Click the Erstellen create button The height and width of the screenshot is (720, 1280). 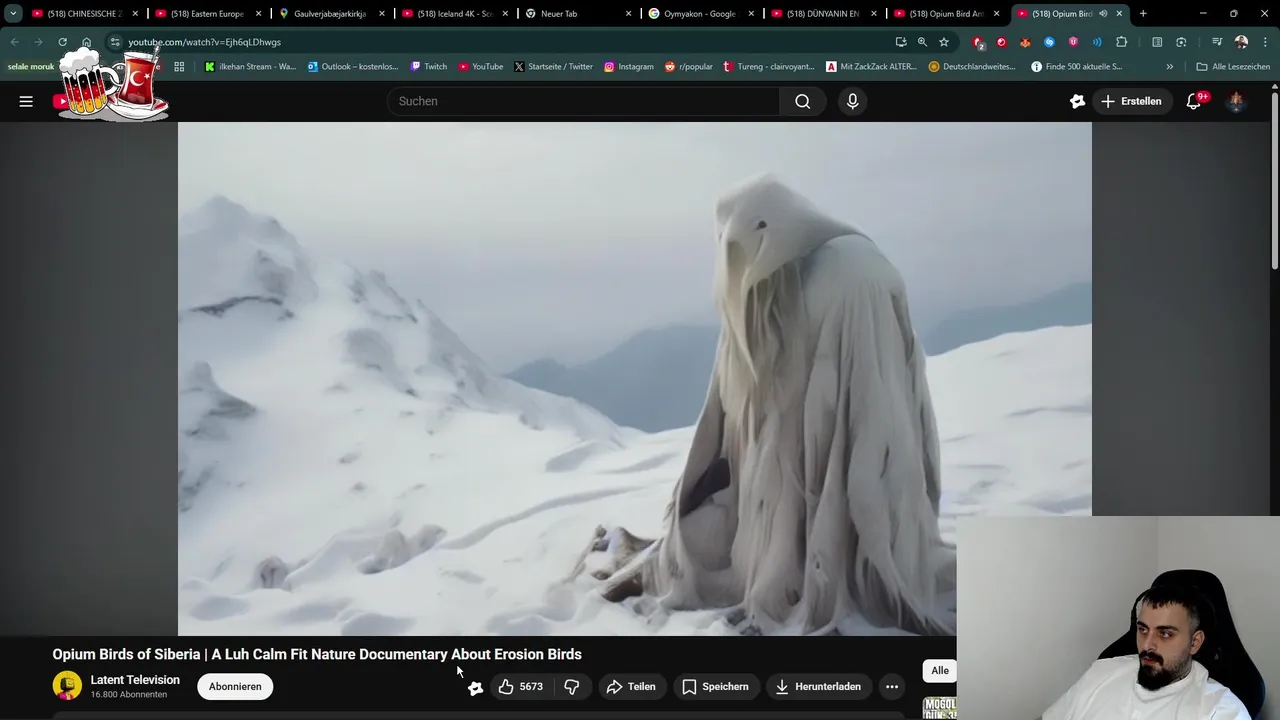1132,101
